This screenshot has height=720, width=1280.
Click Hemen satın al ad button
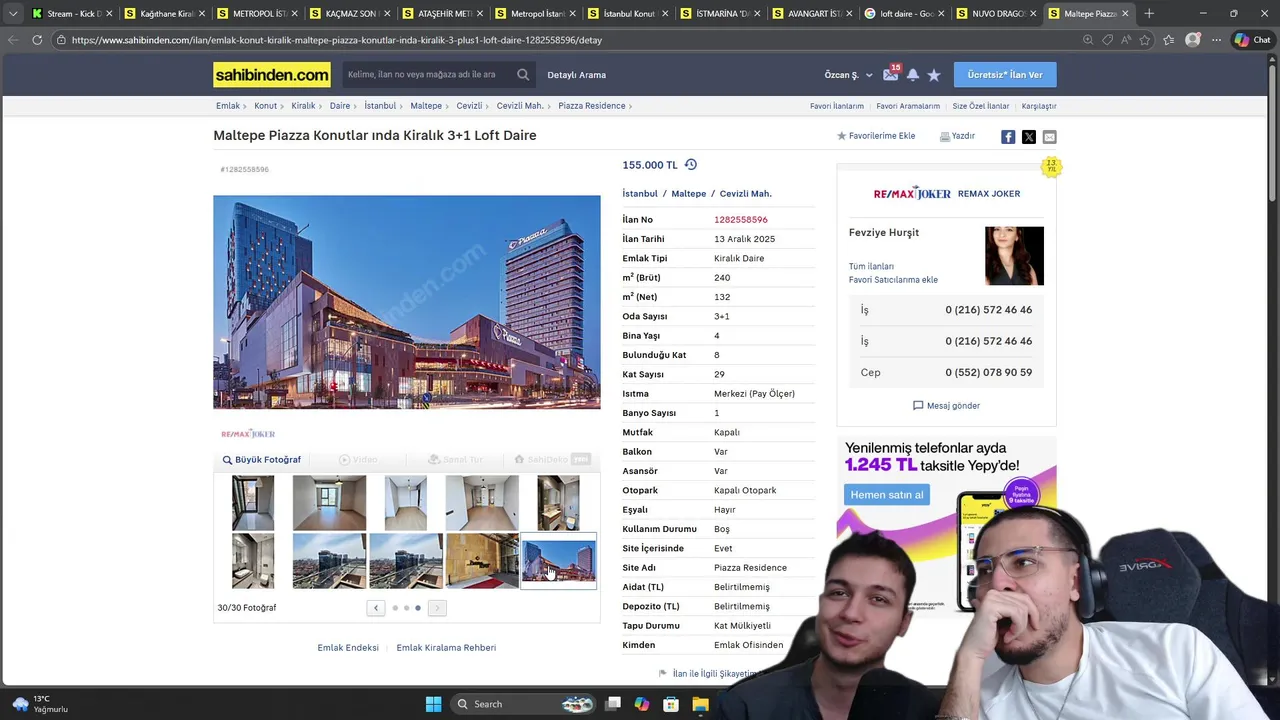(x=887, y=495)
